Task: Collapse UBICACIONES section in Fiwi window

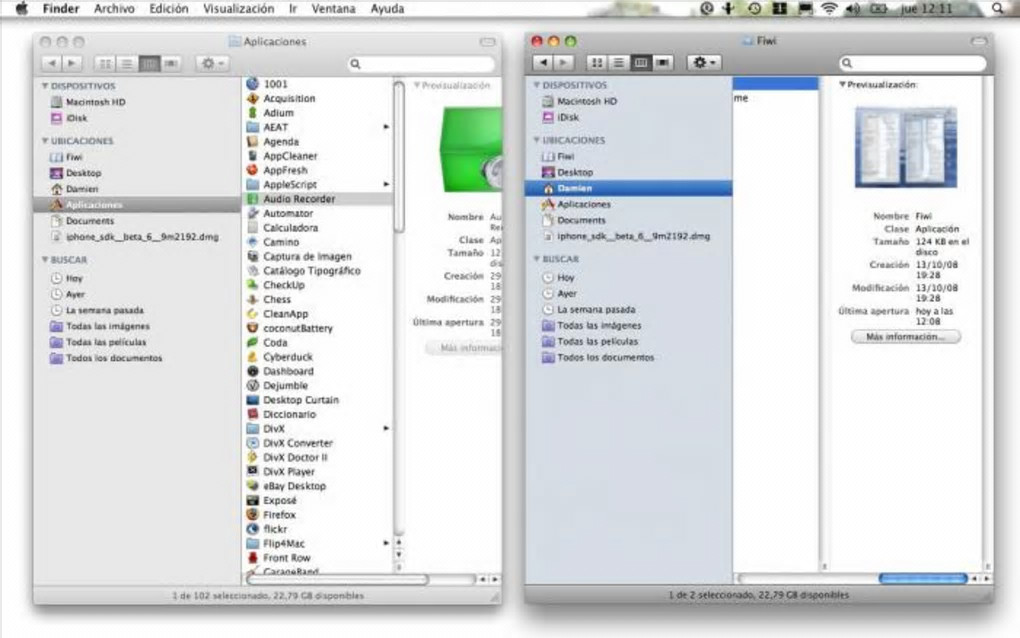Action: (537, 140)
